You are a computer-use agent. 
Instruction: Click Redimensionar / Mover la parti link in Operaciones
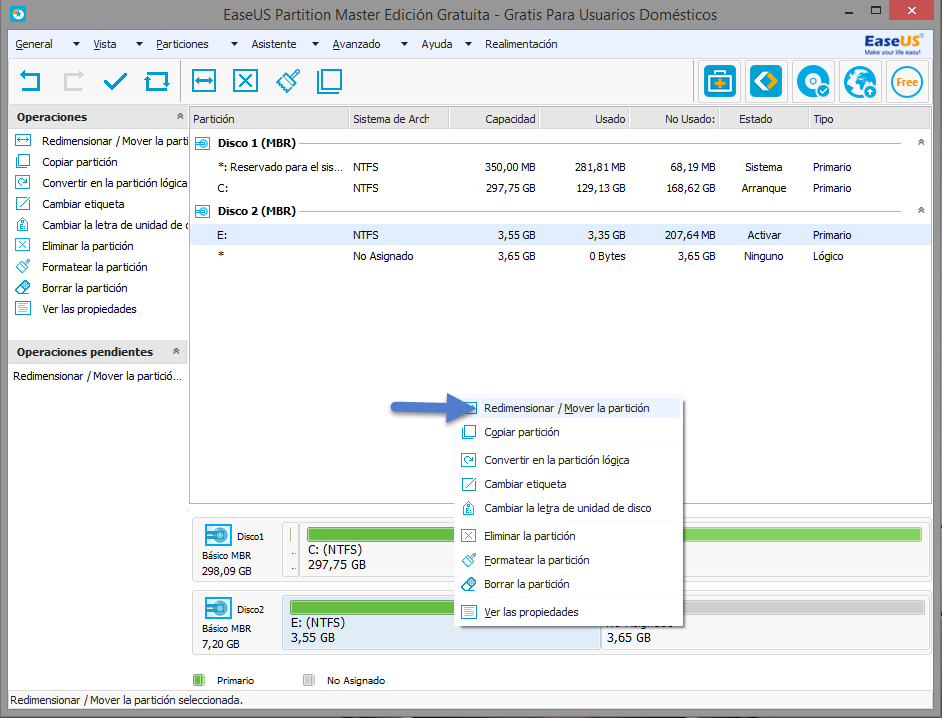pyautogui.click(x=115, y=141)
